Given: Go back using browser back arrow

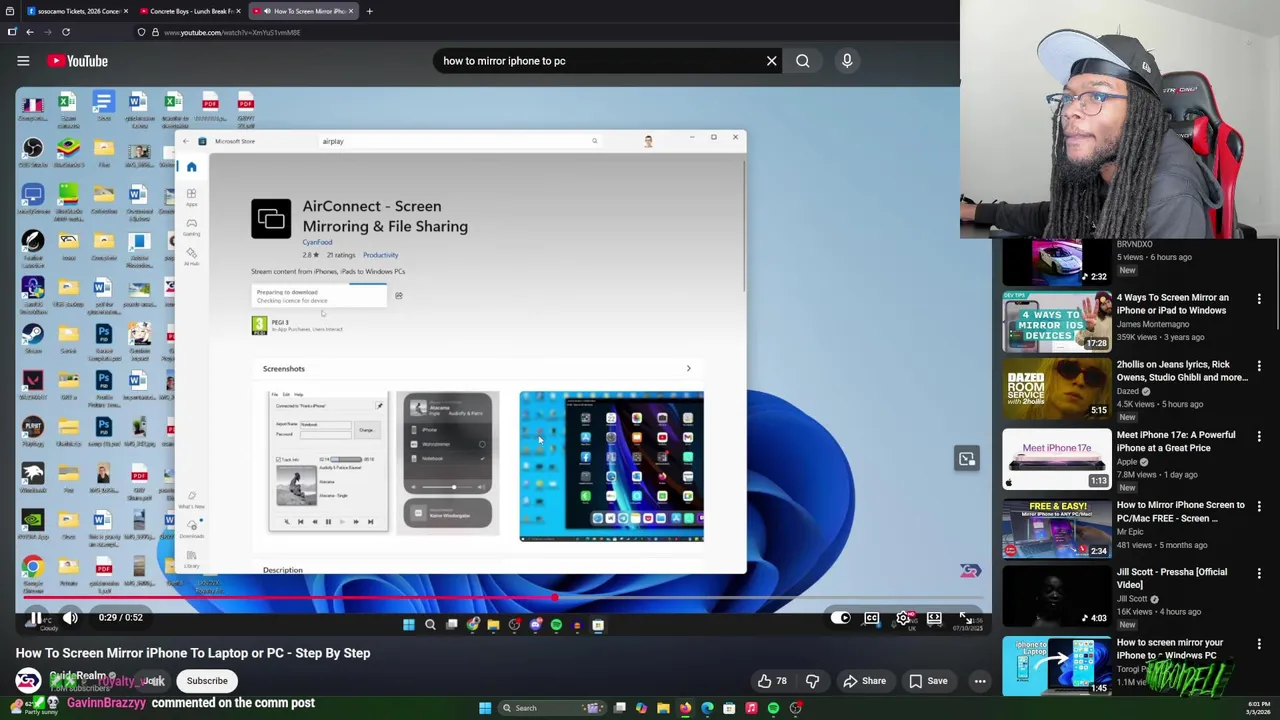Looking at the screenshot, I should (30, 32).
